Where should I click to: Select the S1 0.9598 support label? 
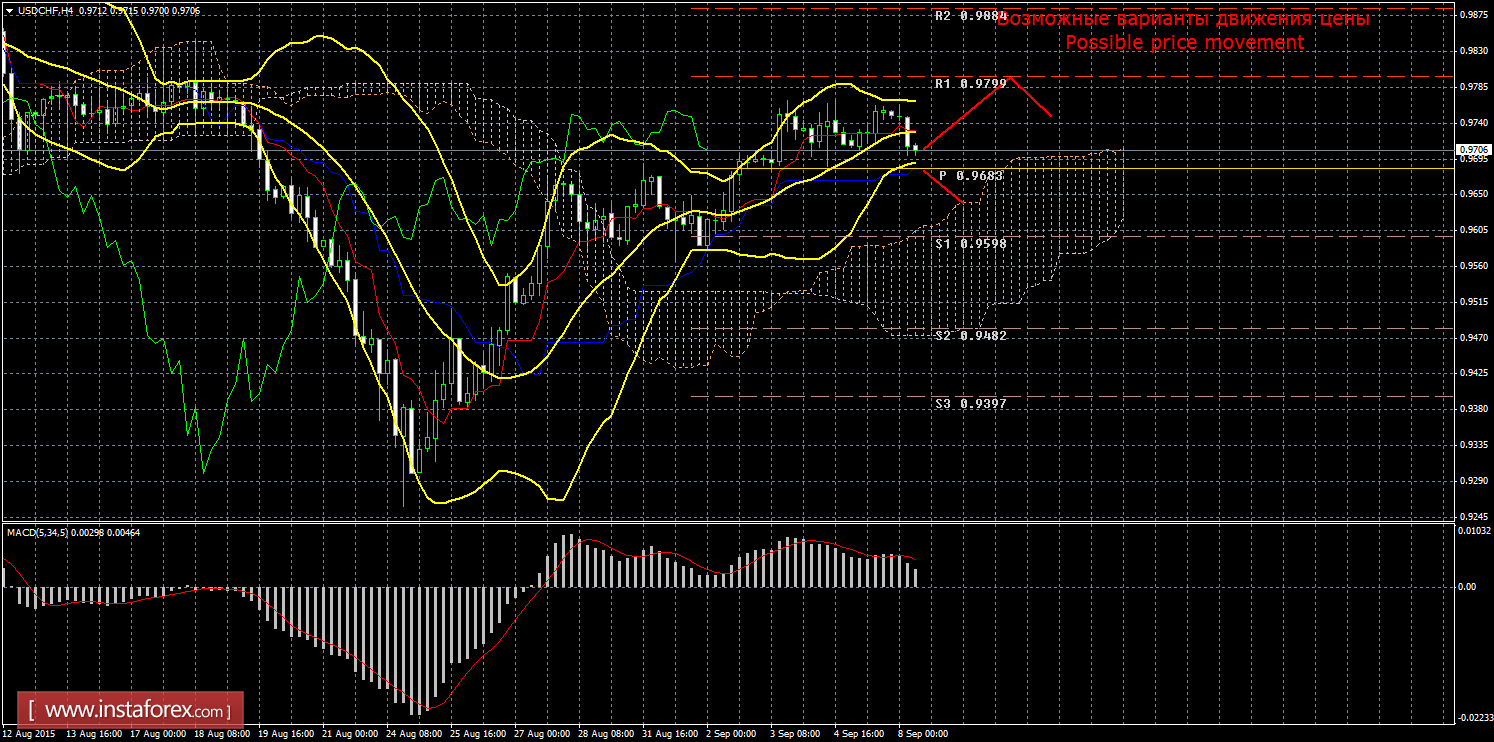coord(970,243)
